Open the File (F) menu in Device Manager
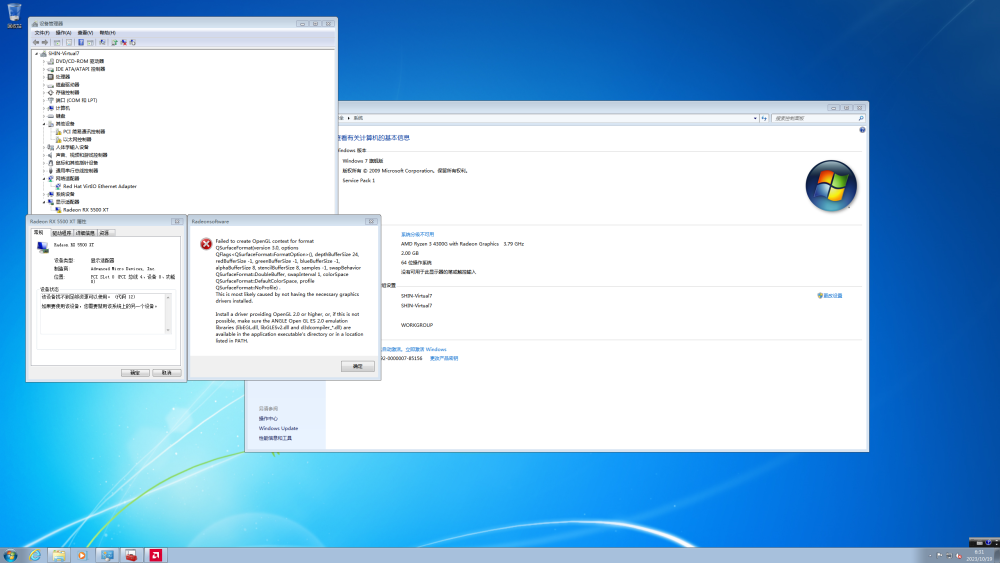Image resolution: width=1000 pixels, height=563 pixels. [x=42, y=33]
